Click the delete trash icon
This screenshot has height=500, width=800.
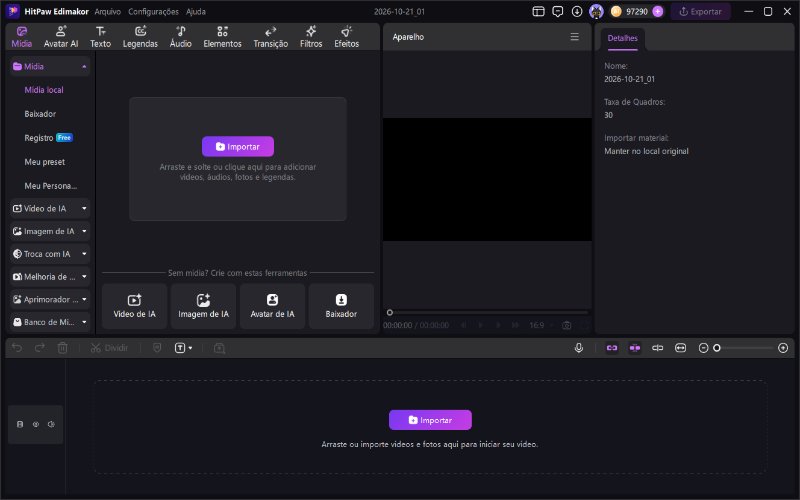(62, 348)
